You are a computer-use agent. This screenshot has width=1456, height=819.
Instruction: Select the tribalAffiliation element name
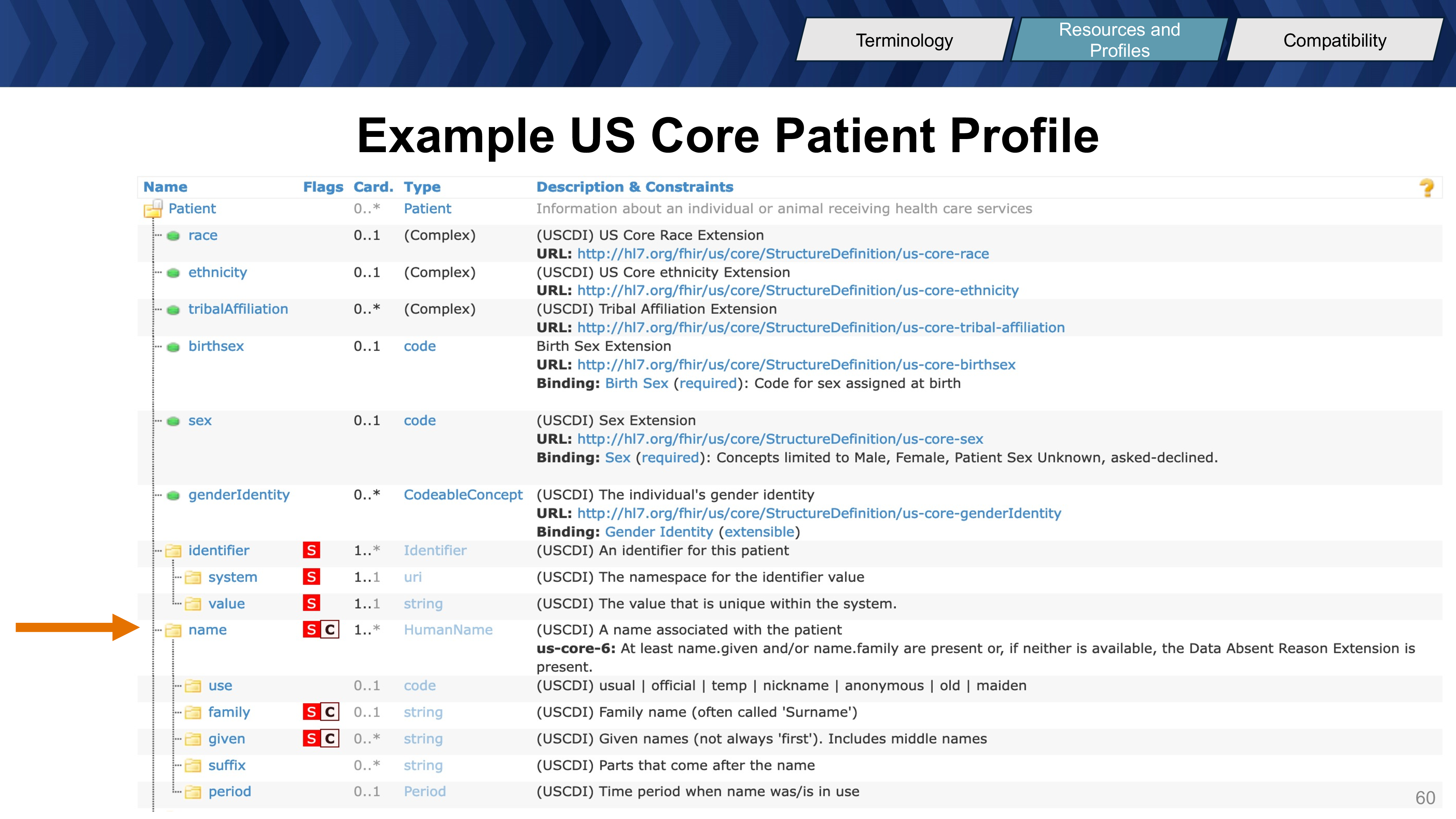(238, 309)
